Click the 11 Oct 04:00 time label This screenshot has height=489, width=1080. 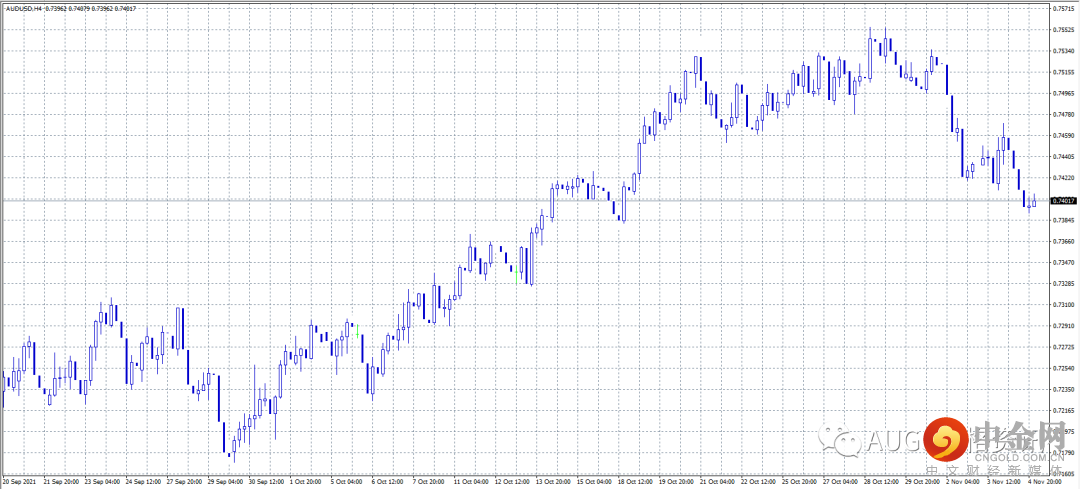coord(471,481)
